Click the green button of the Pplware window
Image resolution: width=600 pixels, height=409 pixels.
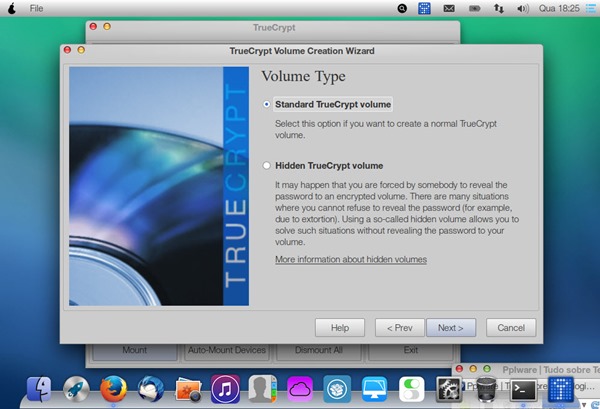487,369
